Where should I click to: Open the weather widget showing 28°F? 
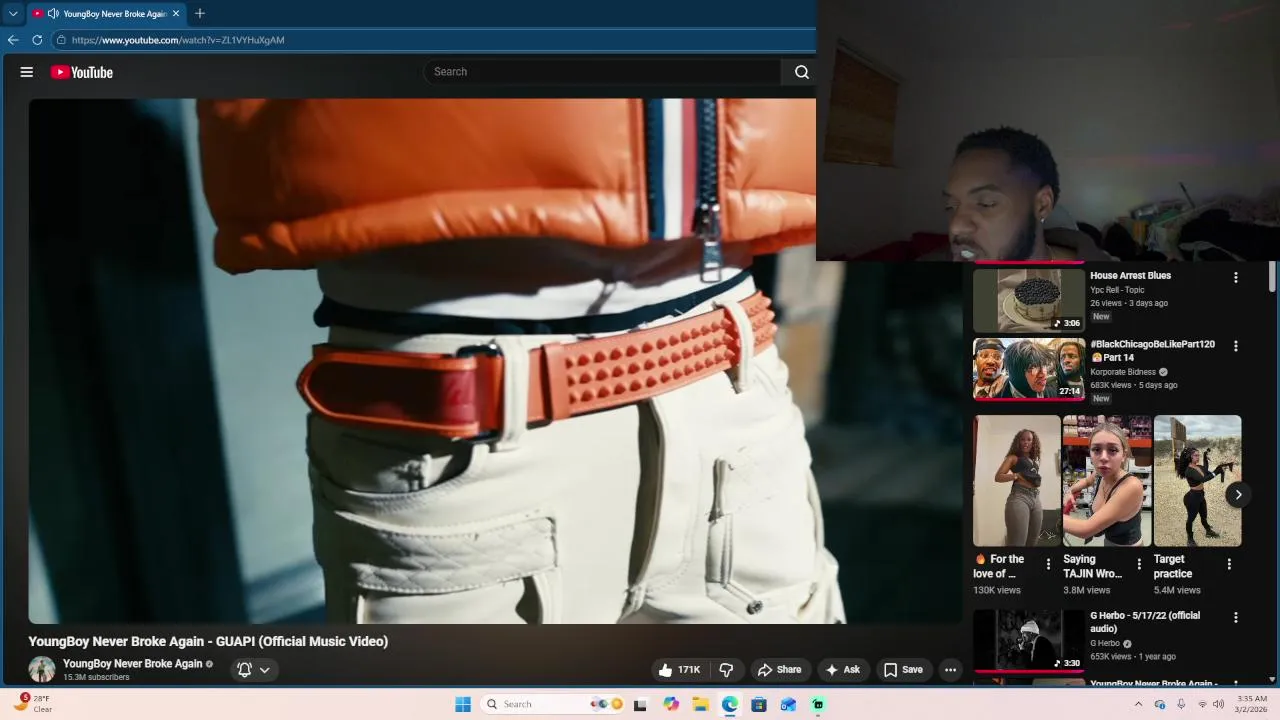32,704
